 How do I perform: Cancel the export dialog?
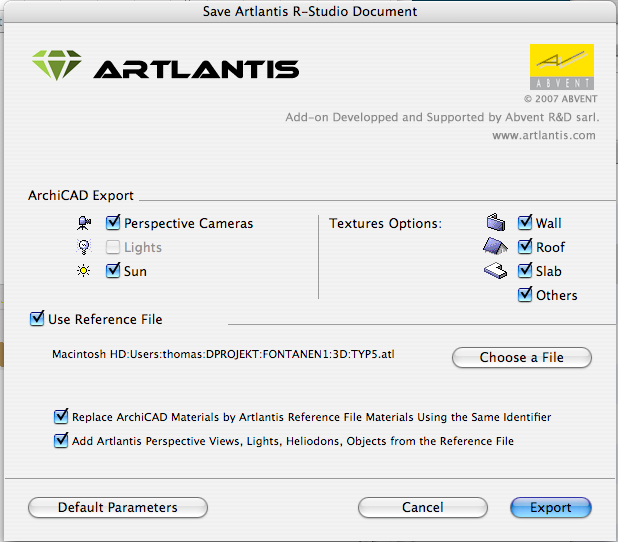tap(423, 507)
